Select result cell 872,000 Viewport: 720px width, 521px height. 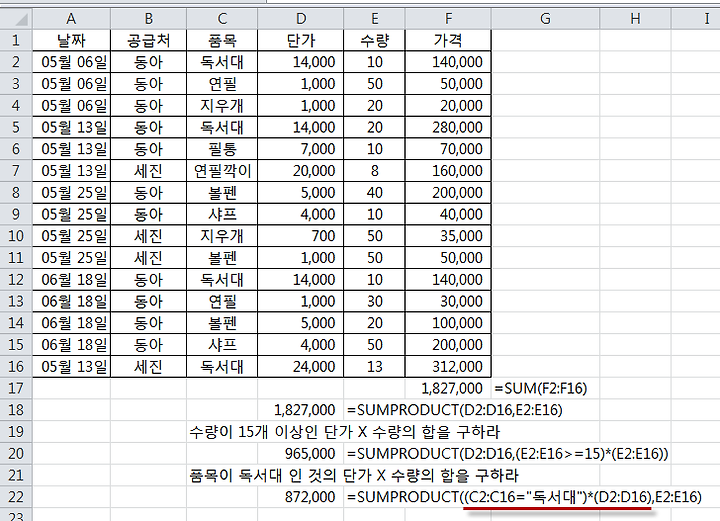click(x=301, y=497)
